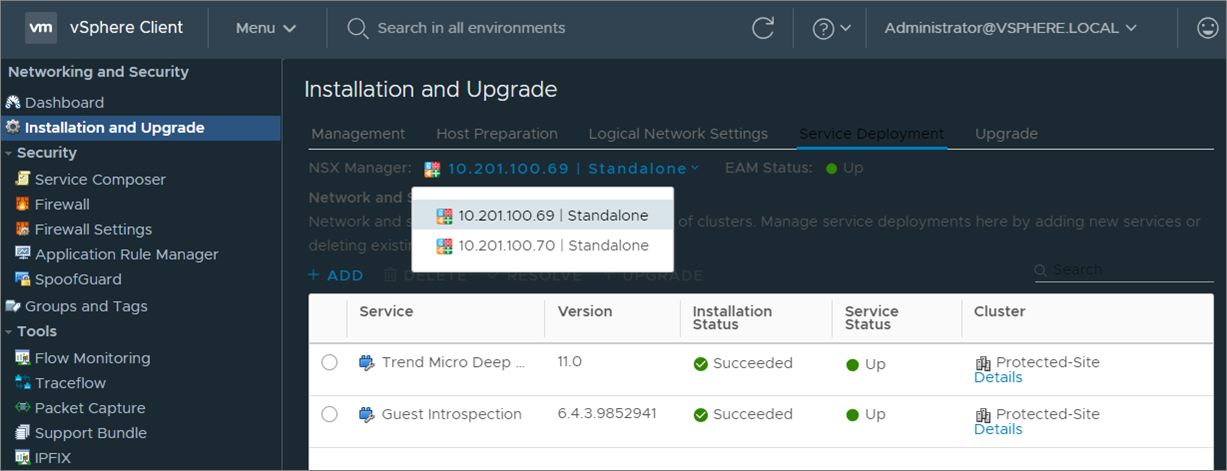Click the smiley feedback icon

coord(1208,28)
